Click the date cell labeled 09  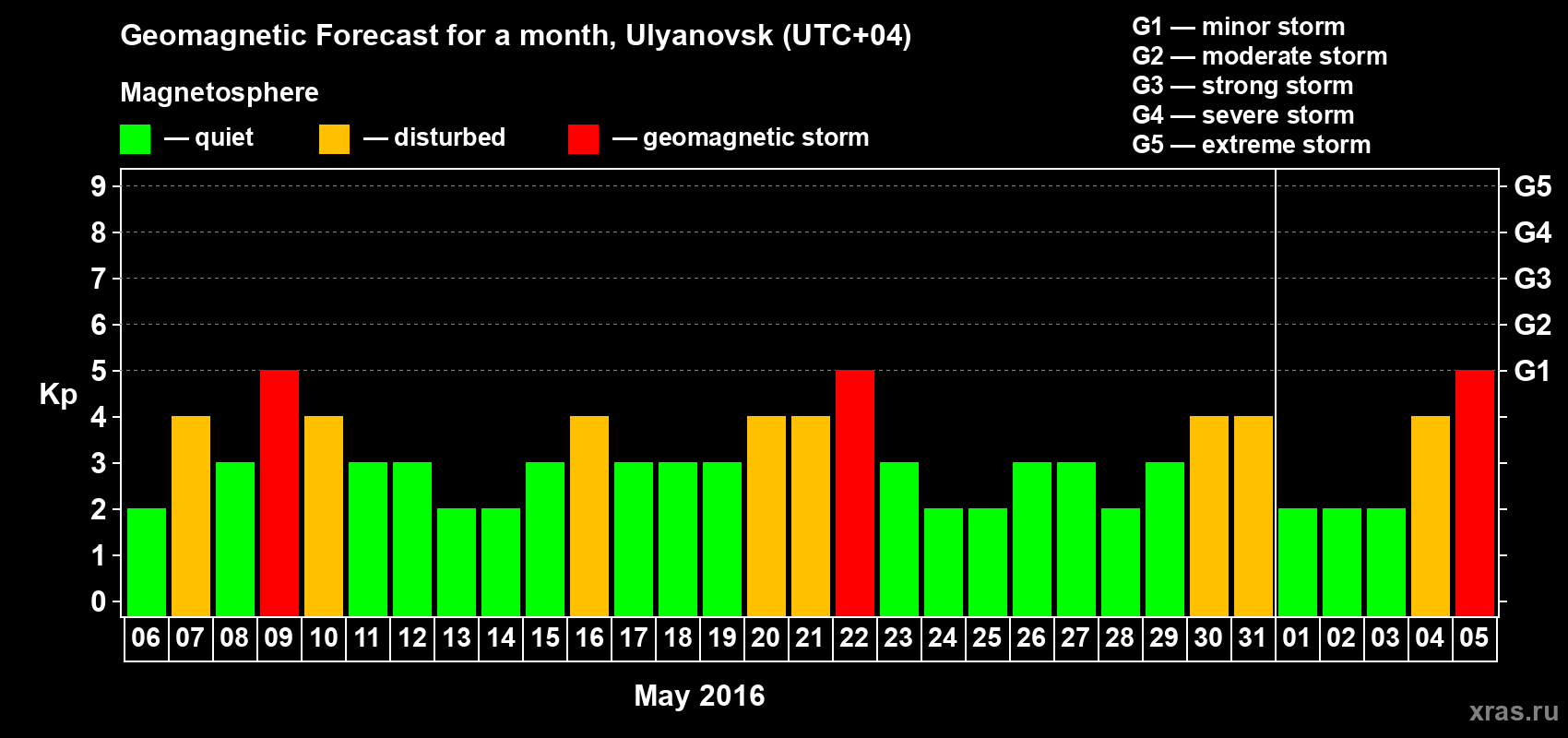[279, 638]
